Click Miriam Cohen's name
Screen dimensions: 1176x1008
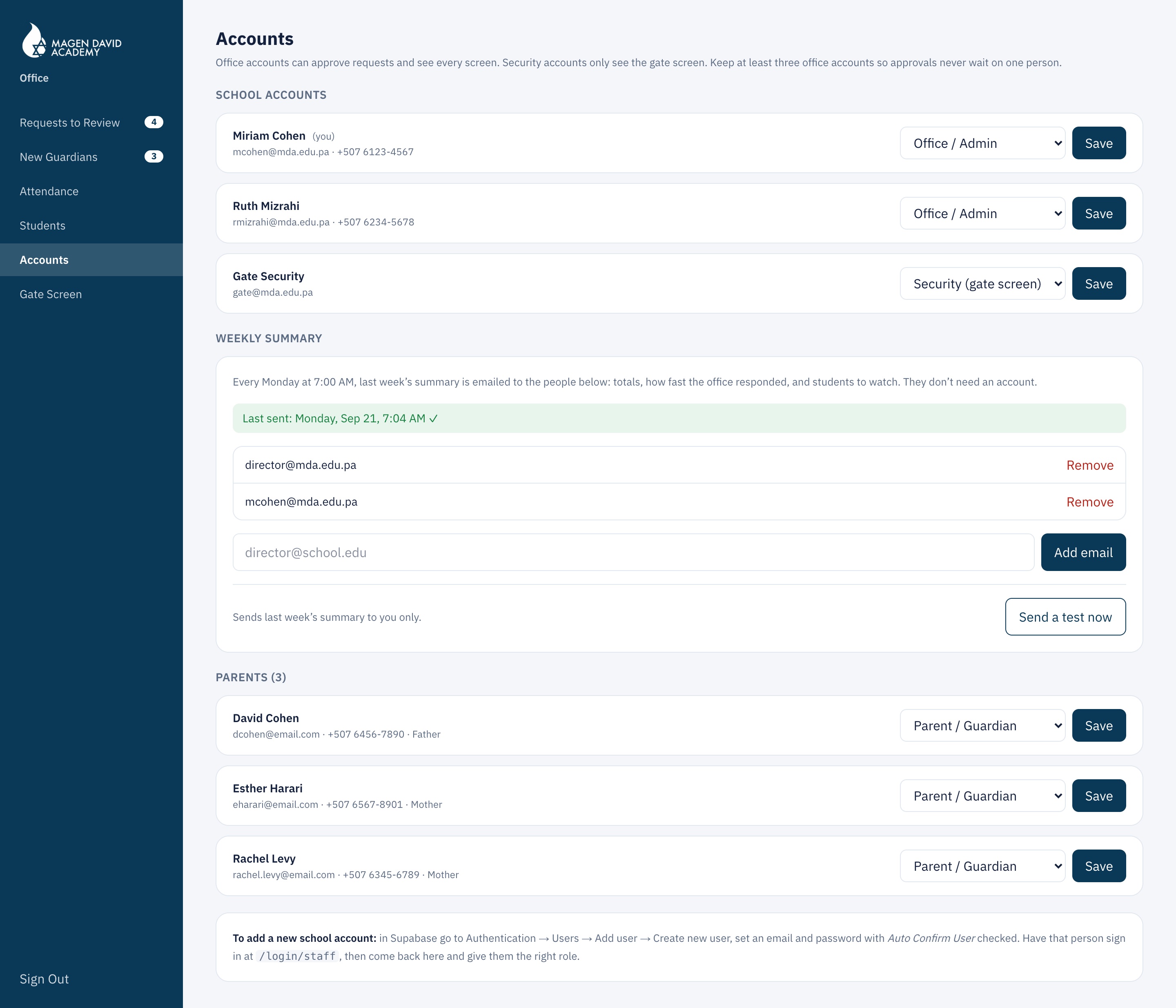pyautogui.click(x=269, y=136)
